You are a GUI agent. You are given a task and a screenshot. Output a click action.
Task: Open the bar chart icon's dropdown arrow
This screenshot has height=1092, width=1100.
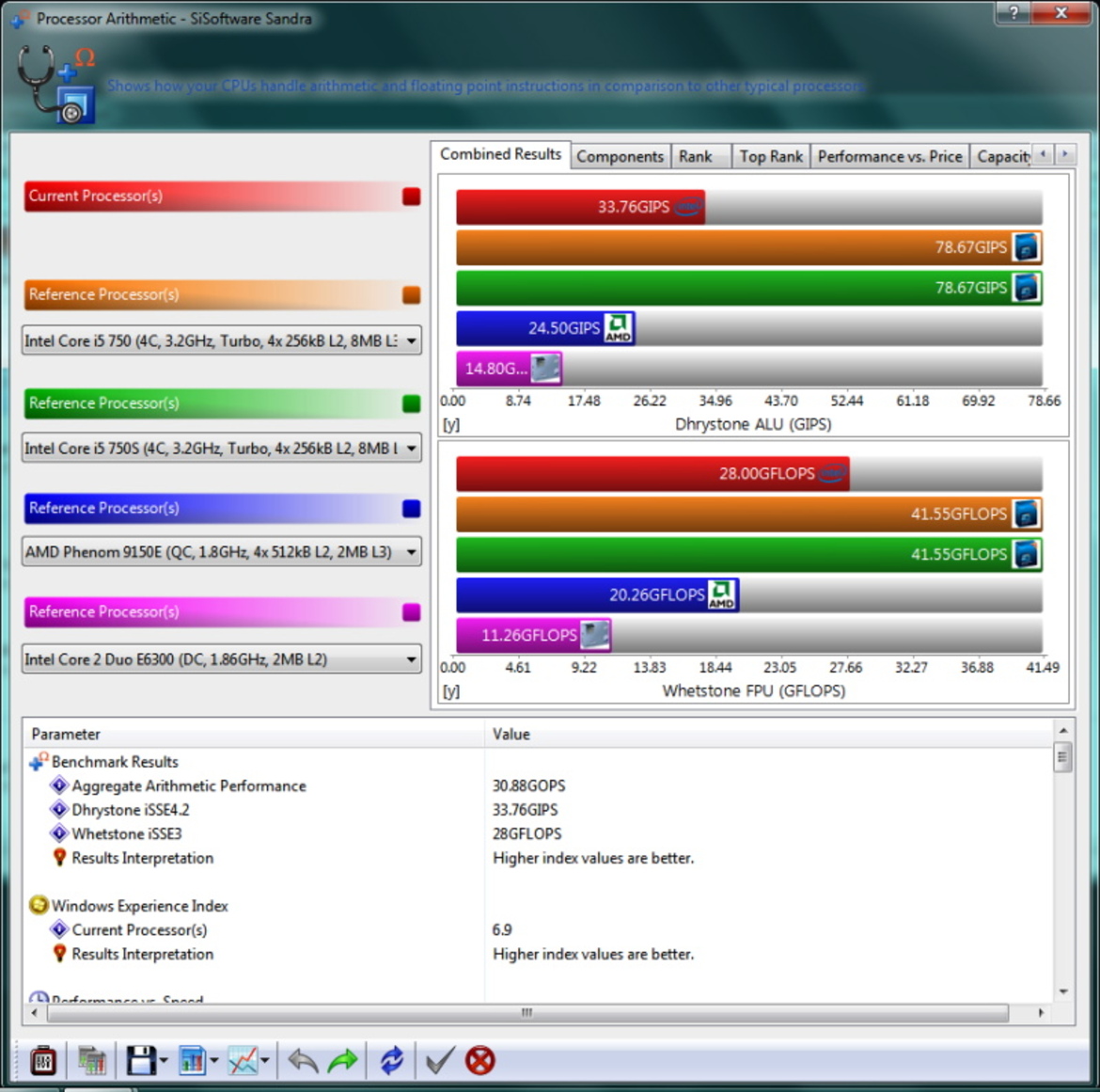pos(214,1060)
